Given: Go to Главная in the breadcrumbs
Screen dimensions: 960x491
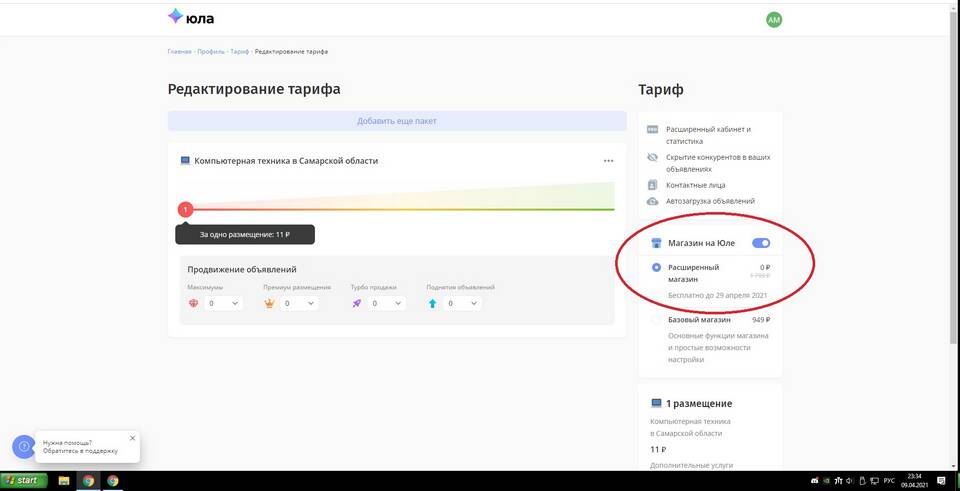Looking at the screenshot, I should [x=179, y=51].
